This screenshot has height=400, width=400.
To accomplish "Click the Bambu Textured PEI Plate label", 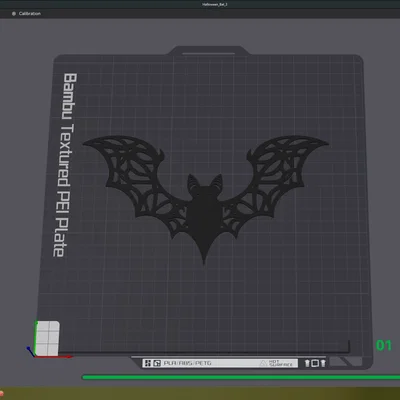I will pos(65,165).
